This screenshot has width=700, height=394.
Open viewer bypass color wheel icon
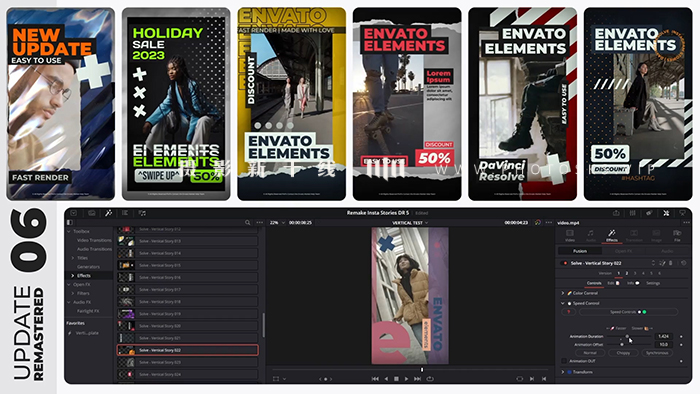(538, 222)
